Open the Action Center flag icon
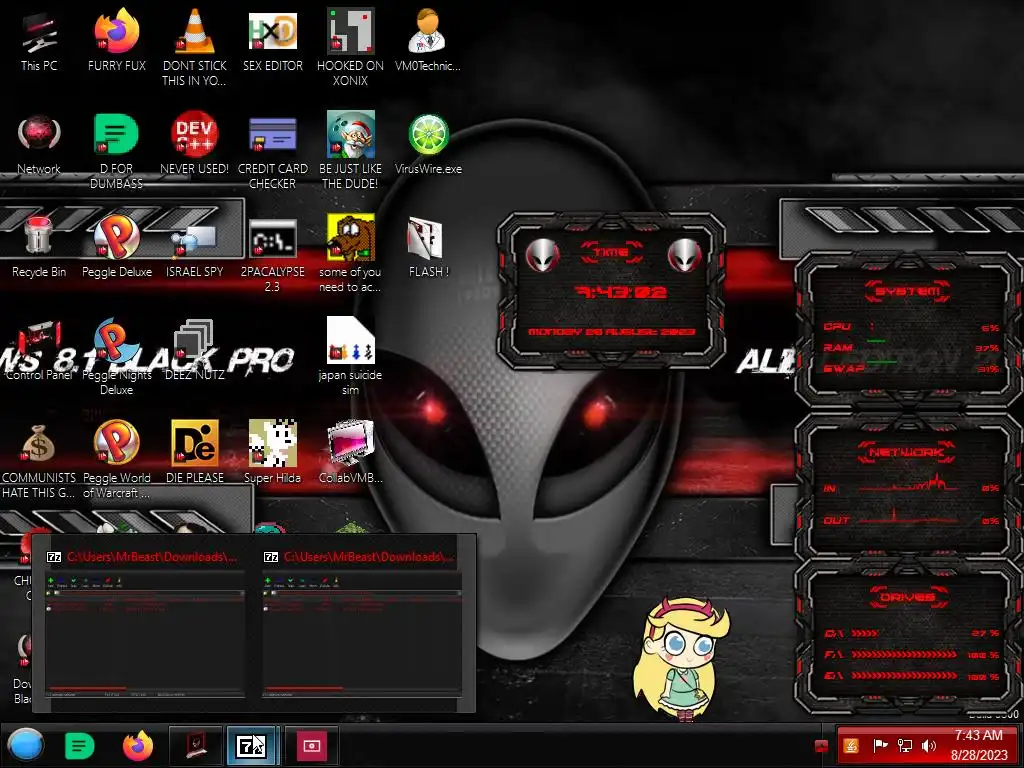This screenshot has width=1024, height=768. coord(880,746)
